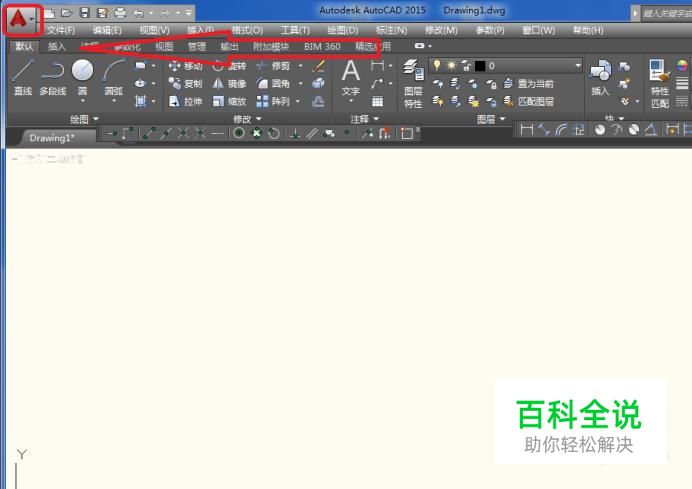
Task: Click the black layer color swatch
Action: click(480, 66)
